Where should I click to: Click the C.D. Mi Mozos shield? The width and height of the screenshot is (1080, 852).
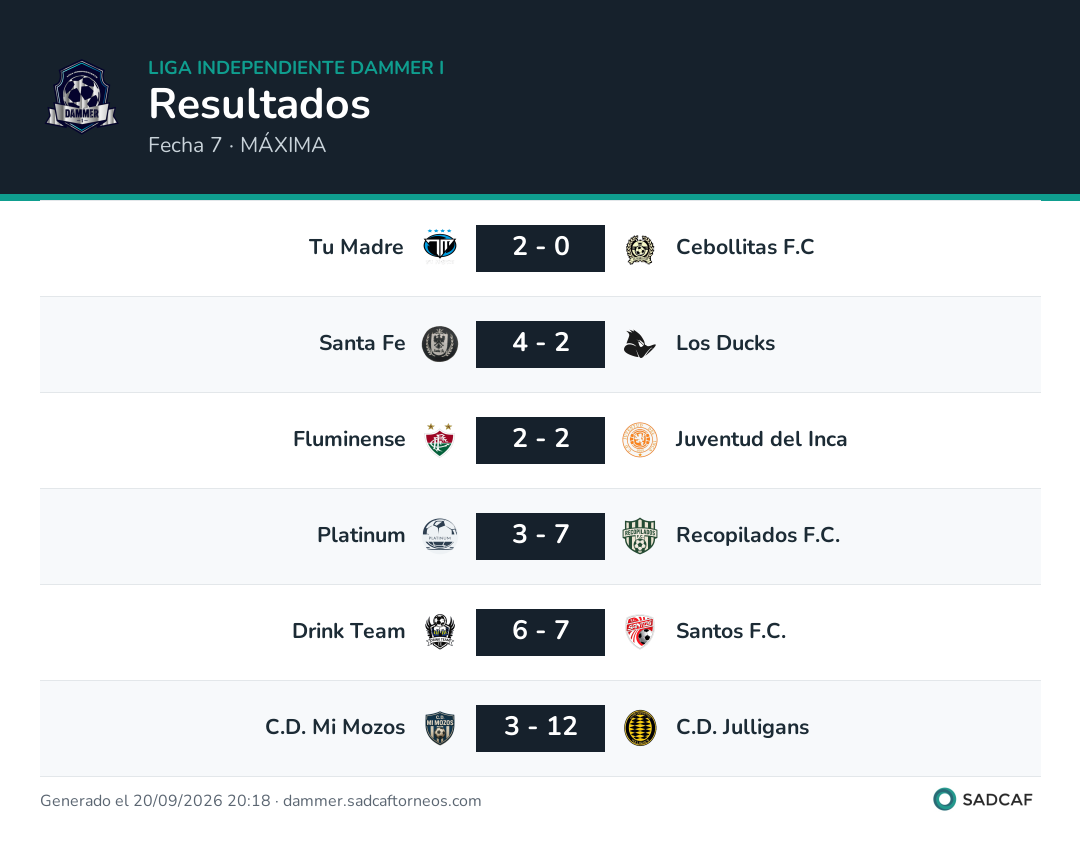(x=439, y=728)
